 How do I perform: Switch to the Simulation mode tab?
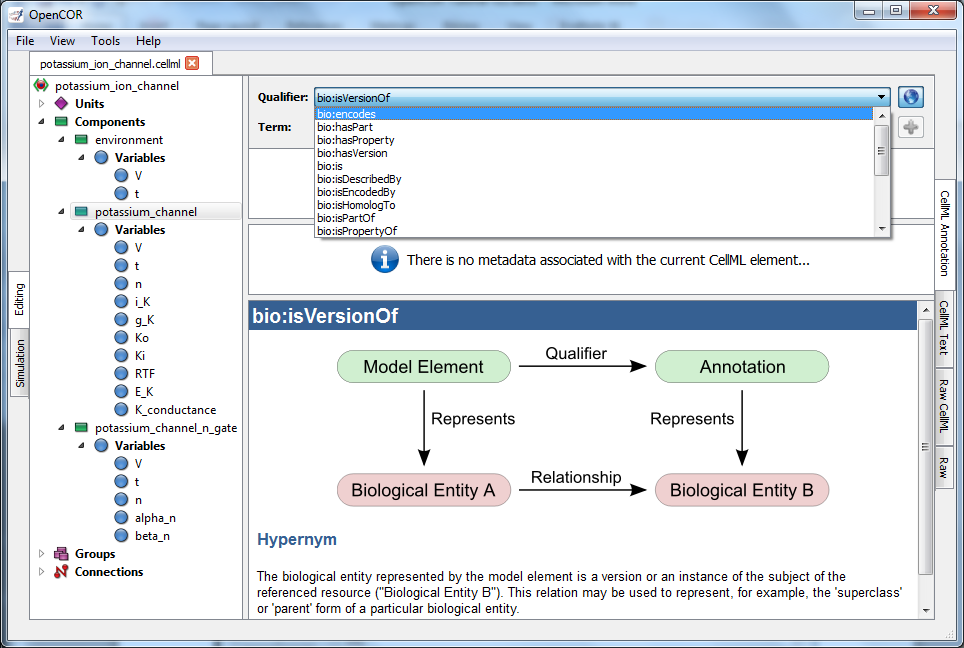pos(20,363)
